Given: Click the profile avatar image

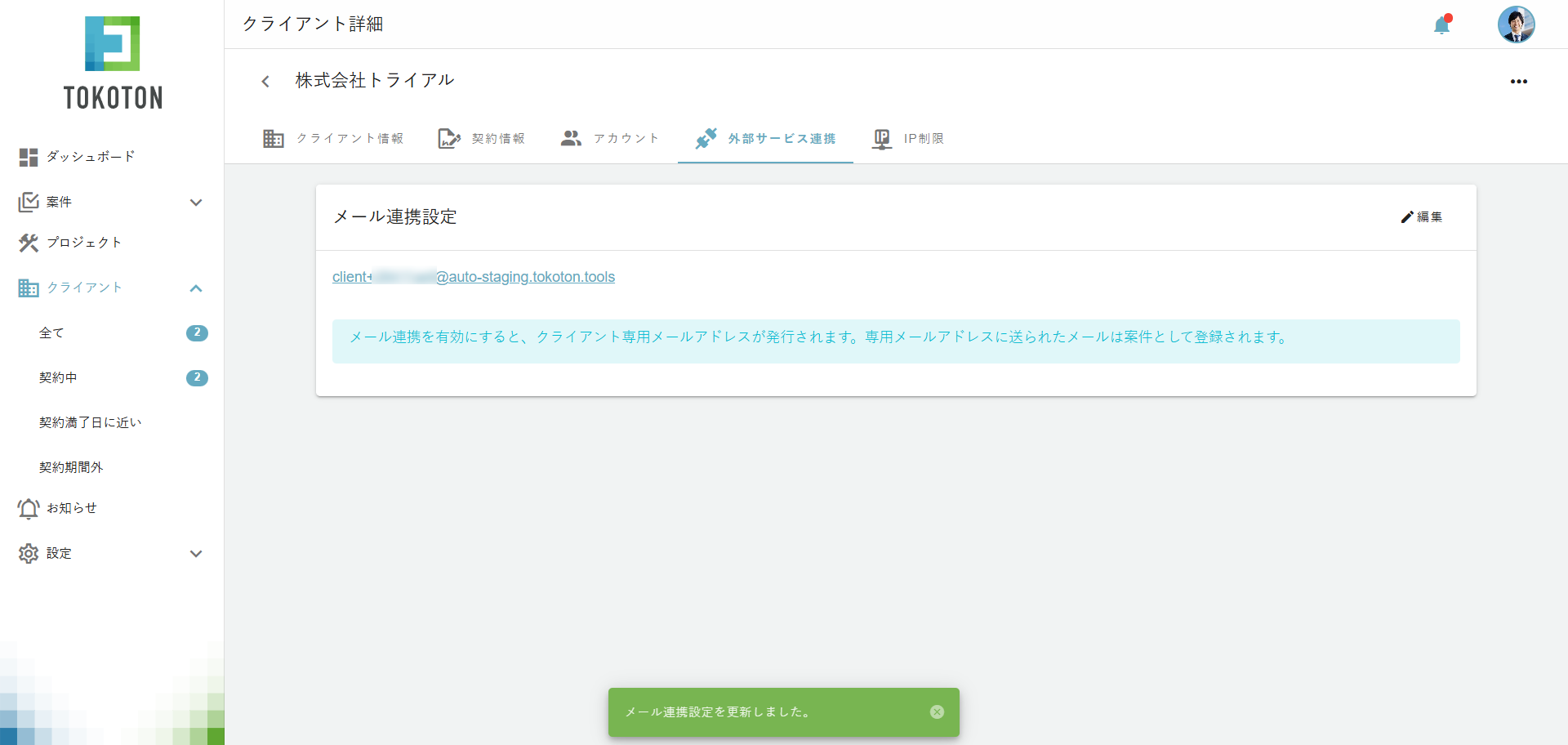Looking at the screenshot, I should tap(1517, 25).
